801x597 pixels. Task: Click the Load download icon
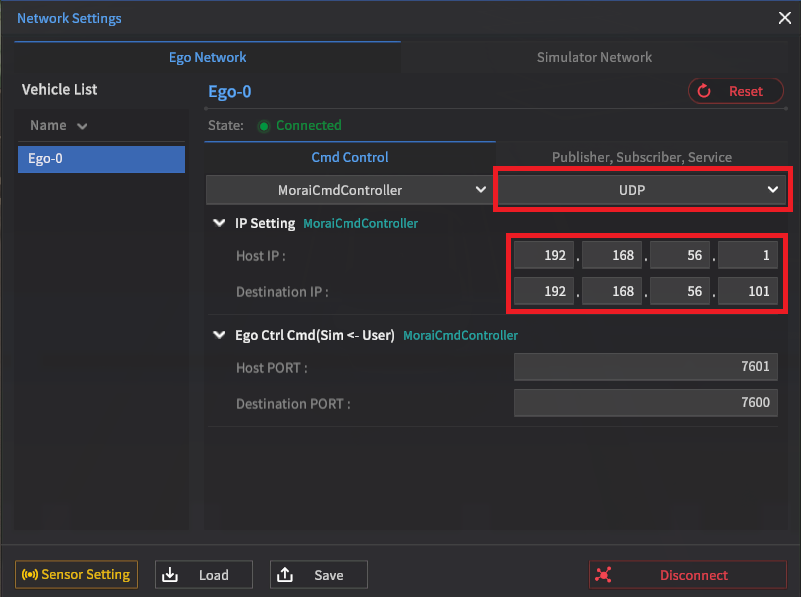click(x=170, y=575)
